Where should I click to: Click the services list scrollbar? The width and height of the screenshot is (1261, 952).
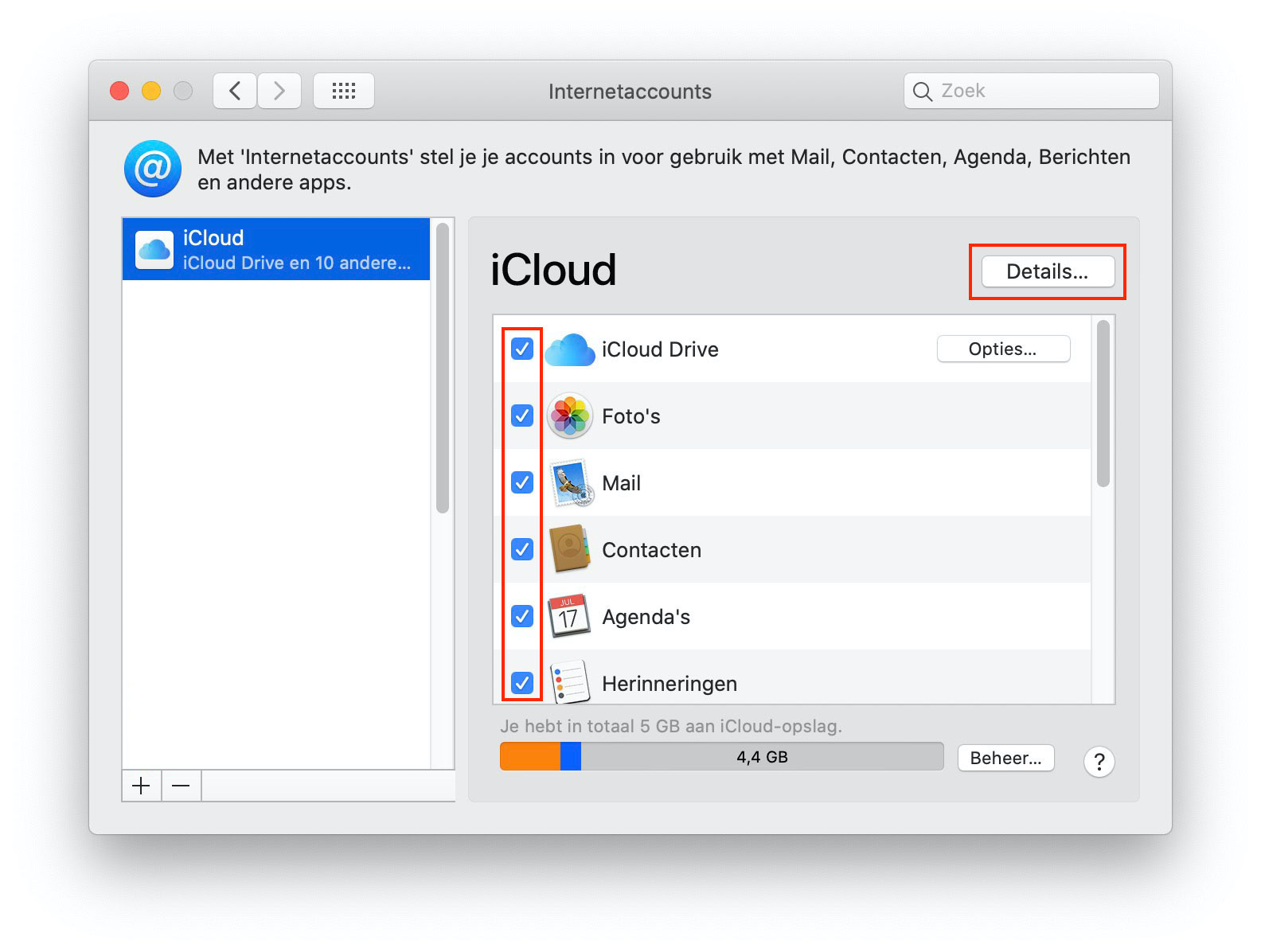(x=1103, y=403)
